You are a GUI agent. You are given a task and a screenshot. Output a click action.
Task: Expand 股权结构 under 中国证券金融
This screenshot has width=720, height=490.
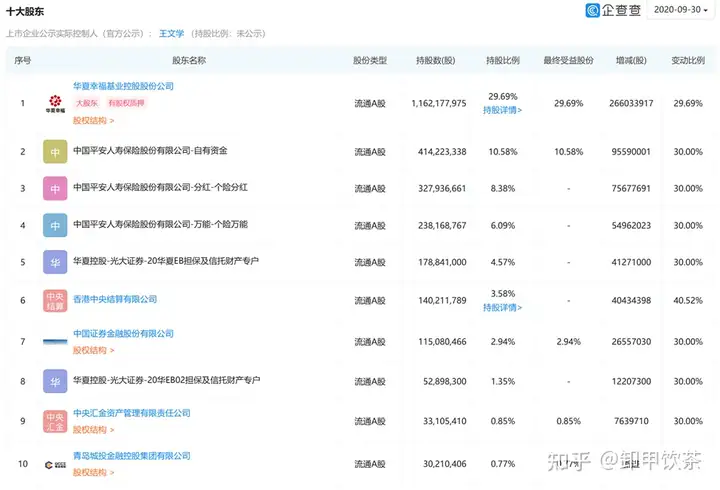93,350
